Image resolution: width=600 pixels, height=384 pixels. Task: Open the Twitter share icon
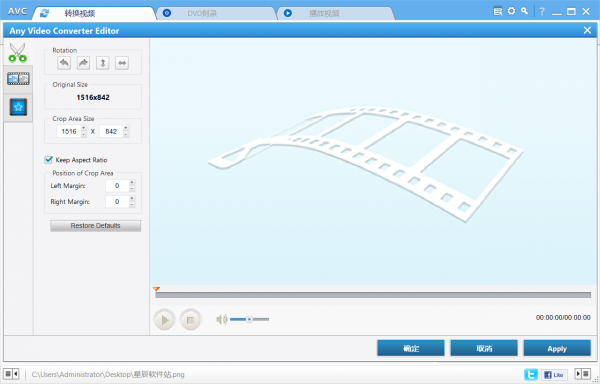coord(531,374)
